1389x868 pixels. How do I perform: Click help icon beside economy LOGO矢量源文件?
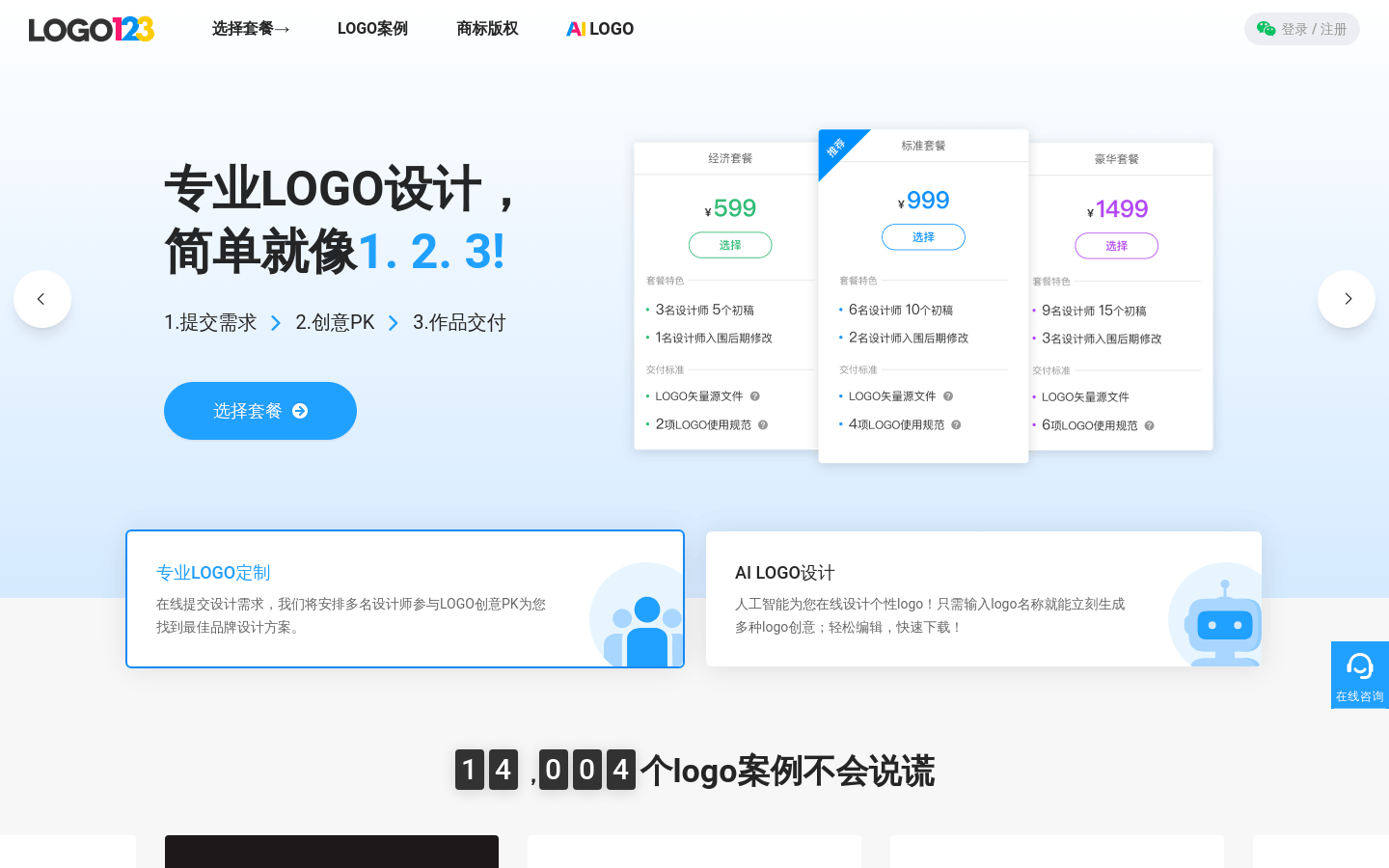click(755, 396)
